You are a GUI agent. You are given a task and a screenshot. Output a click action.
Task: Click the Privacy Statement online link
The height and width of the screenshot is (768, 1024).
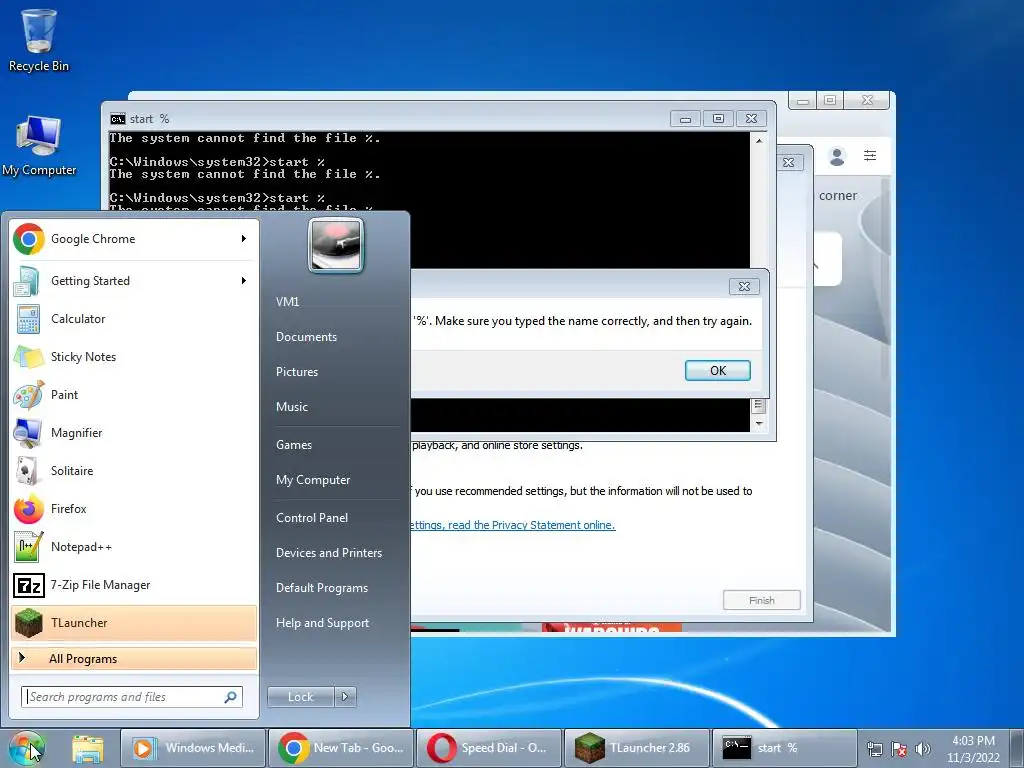pyautogui.click(x=513, y=525)
